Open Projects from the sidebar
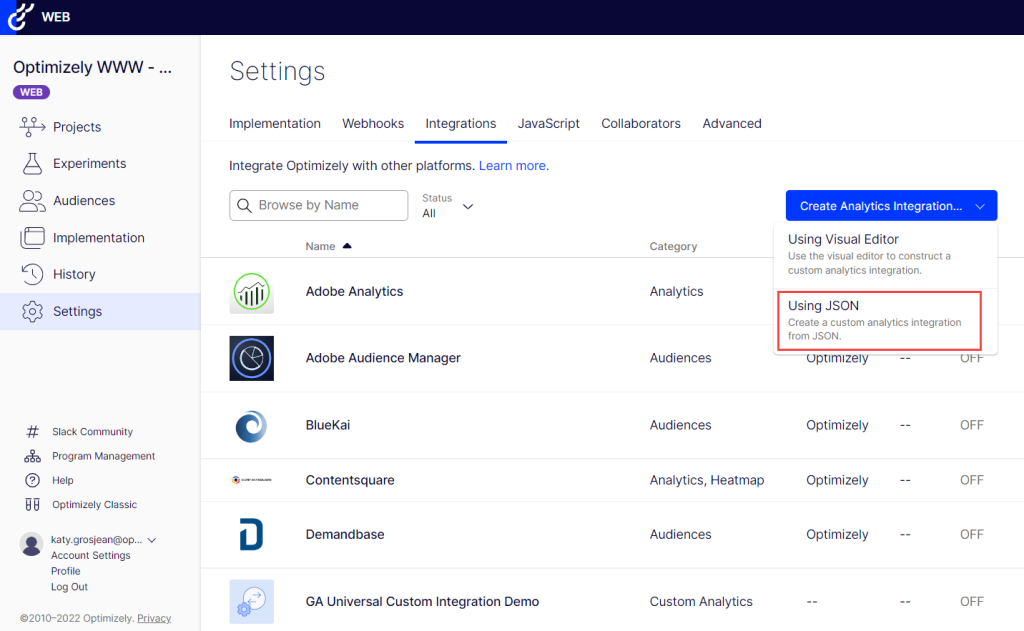The width and height of the screenshot is (1024, 631). coord(76,127)
